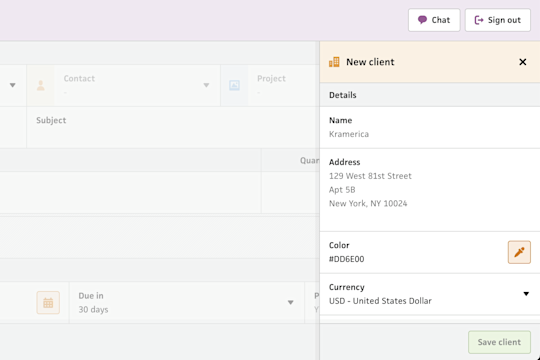Screen dimensions: 540x360
Task: Click the image icon next to Project
Action: (234, 85)
